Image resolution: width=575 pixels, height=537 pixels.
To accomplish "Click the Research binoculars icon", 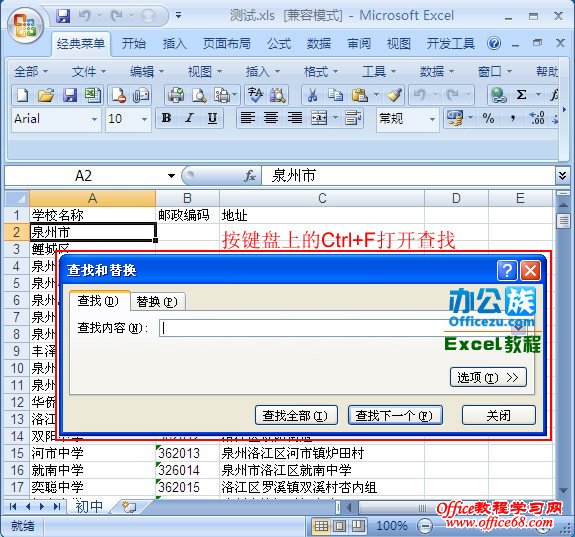I will 278,95.
